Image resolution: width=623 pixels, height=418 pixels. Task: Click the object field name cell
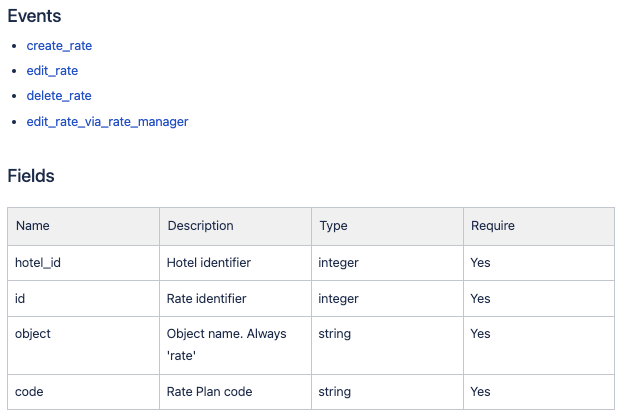click(x=83, y=345)
